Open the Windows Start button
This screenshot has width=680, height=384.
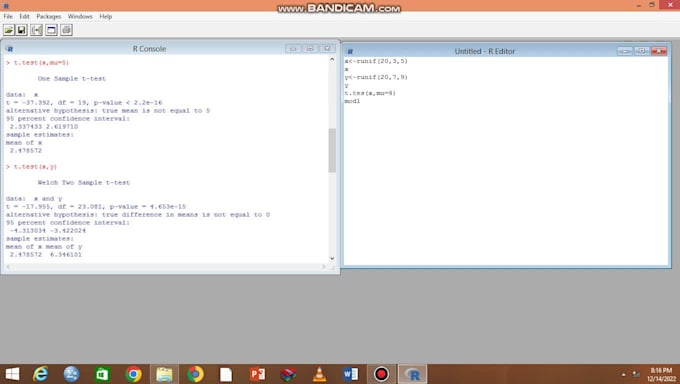(12, 374)
